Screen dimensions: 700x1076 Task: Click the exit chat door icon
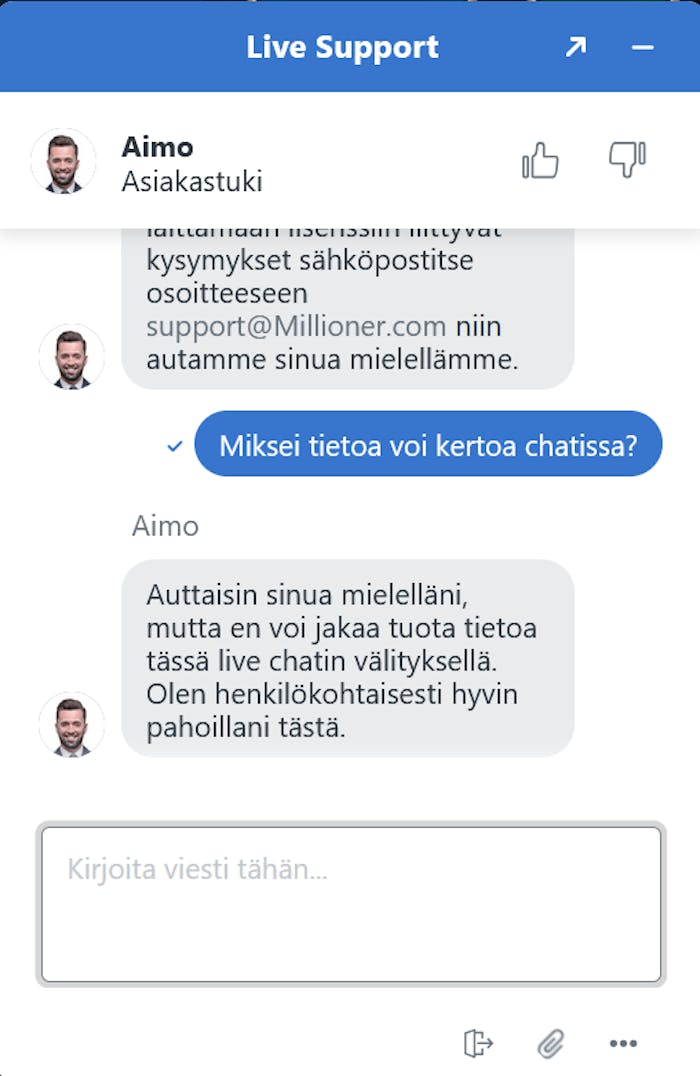(x=478, y=1043)
